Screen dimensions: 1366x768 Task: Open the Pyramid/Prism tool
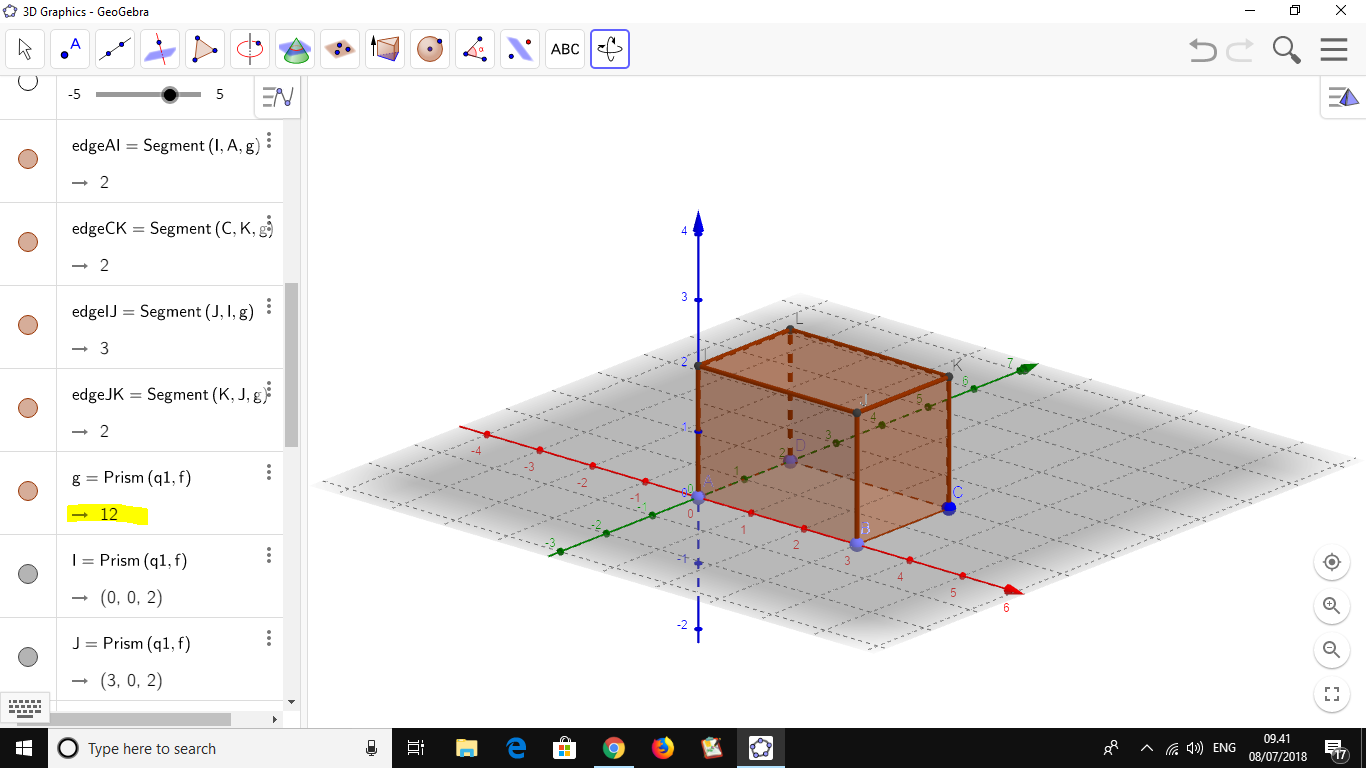pyautogui.click(x=384, y=48)
